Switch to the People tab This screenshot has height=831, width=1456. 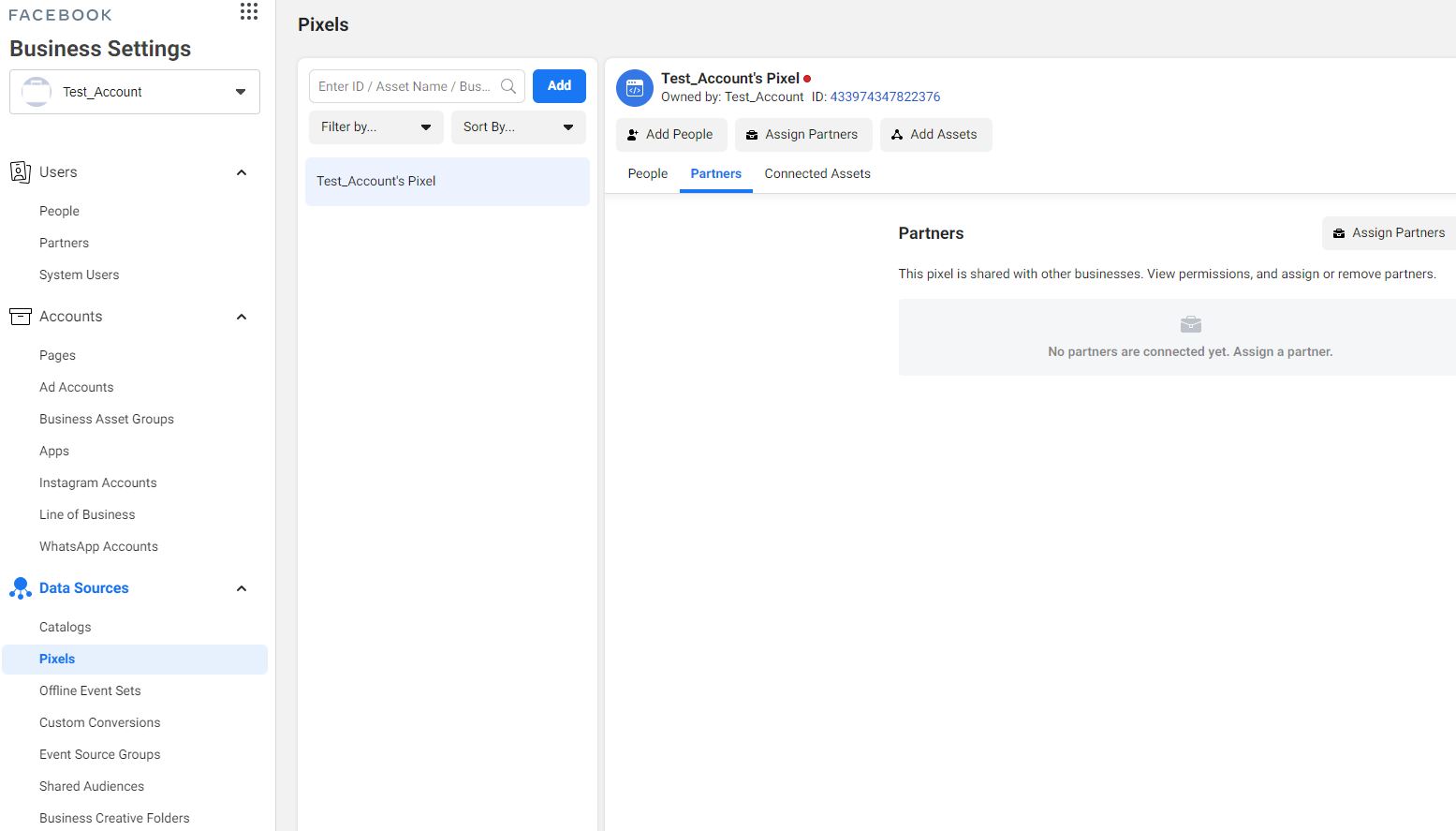(x=648, y=173)
